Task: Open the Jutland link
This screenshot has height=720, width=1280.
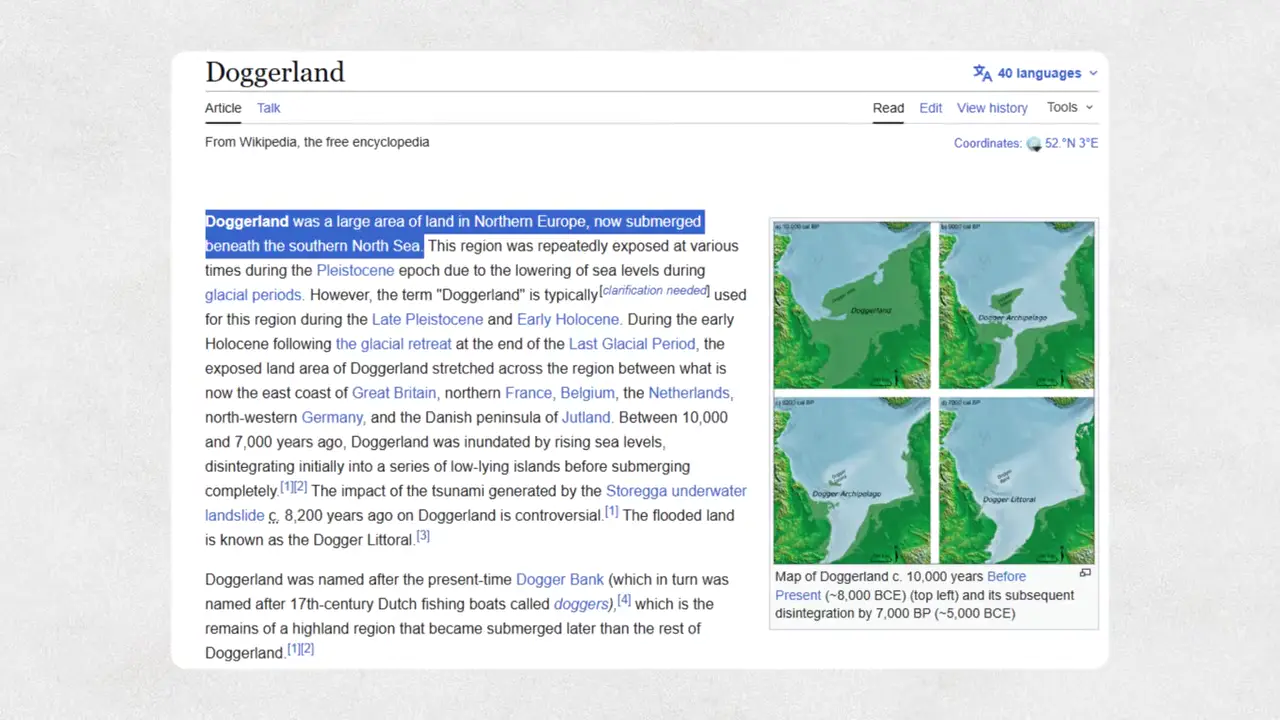Action: pos(586,417)
